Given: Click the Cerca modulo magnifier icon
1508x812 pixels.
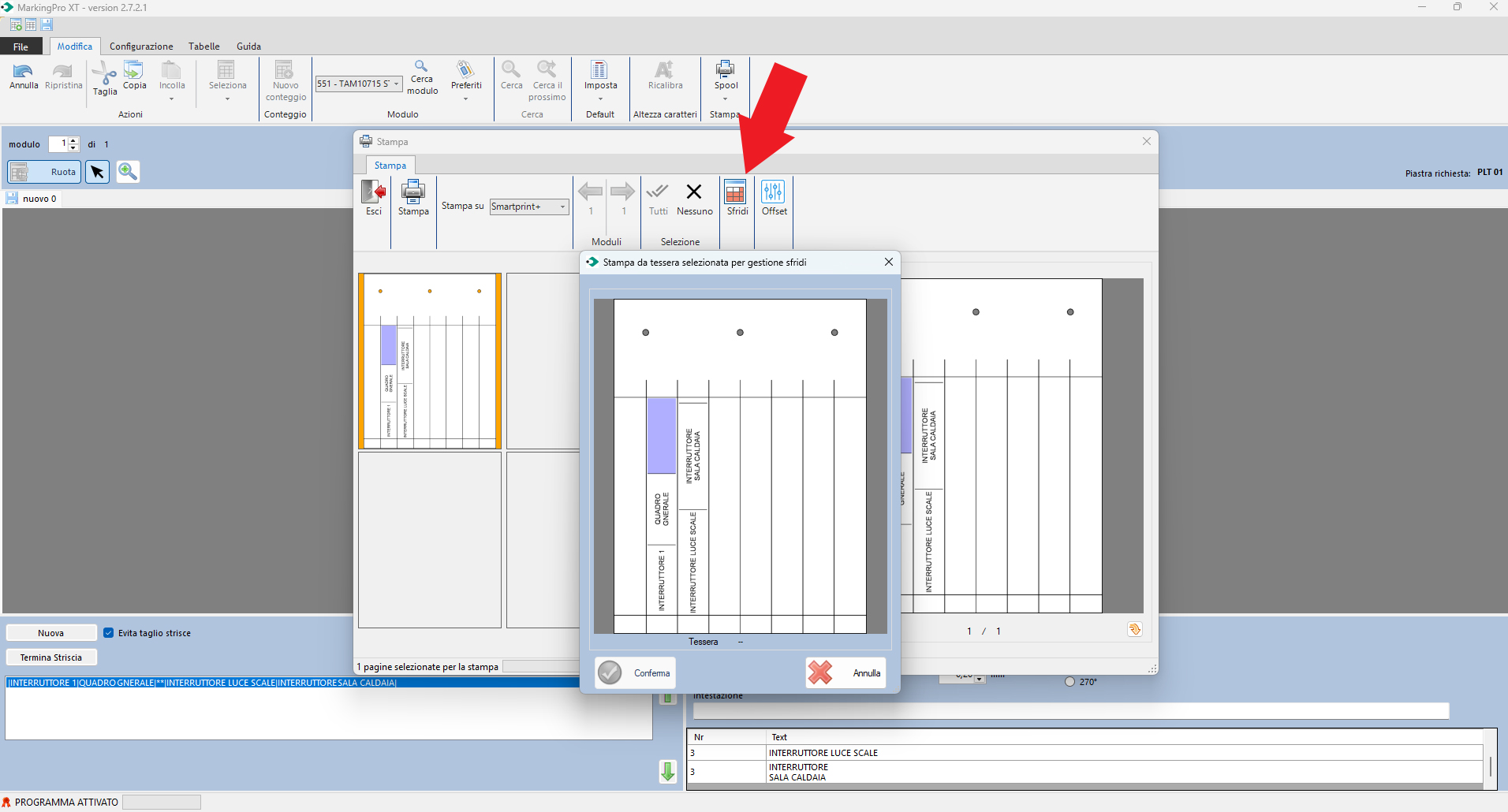Looking at the screenshot, I should coord(422,67).
